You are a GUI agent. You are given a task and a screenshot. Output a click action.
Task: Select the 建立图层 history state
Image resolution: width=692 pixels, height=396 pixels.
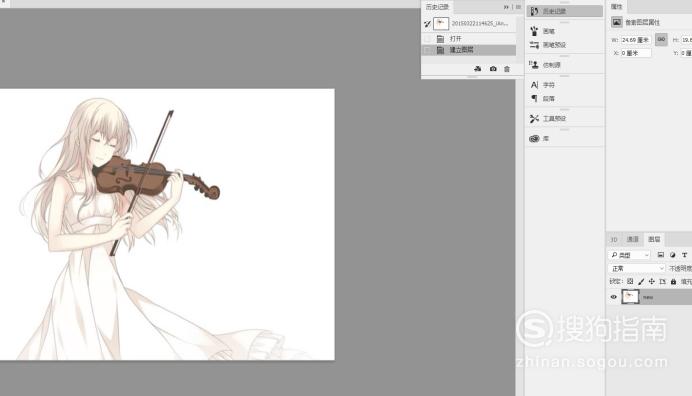tap(469, 50)
